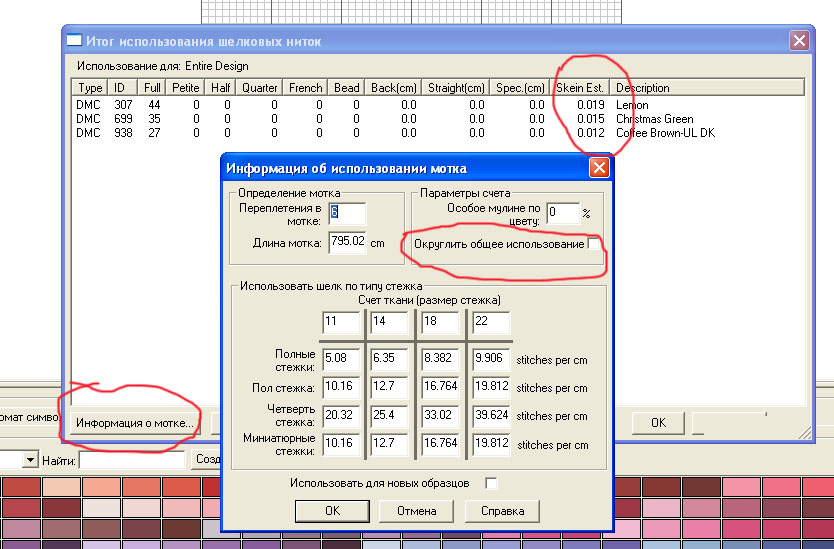Click the Description column header
This screenshot has width=834, height=549.
643,88
